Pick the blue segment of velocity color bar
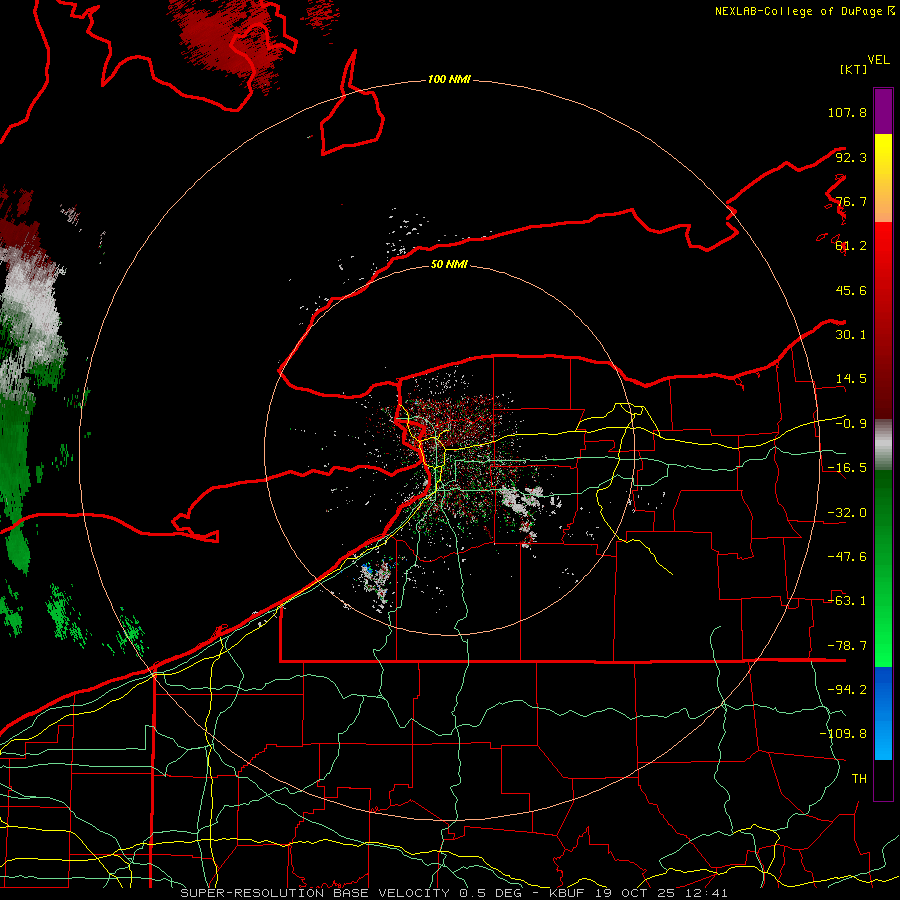This screenshot has height=900, width=900. coord(883,713)
